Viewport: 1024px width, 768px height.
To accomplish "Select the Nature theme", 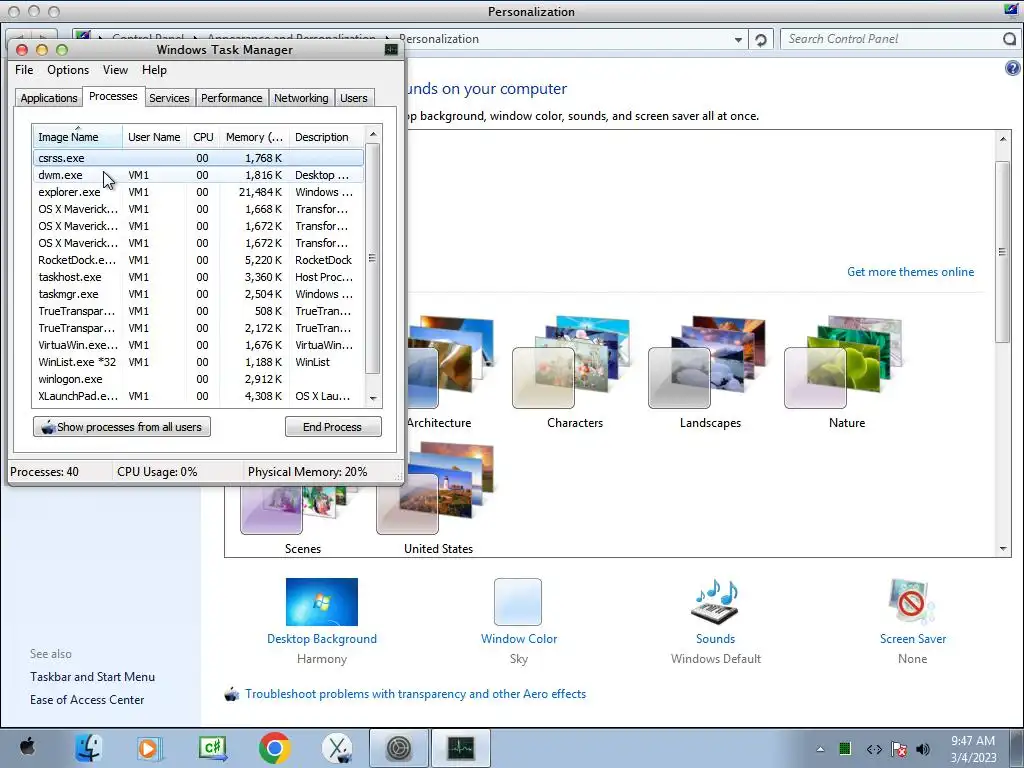I will tap(846, 374).
